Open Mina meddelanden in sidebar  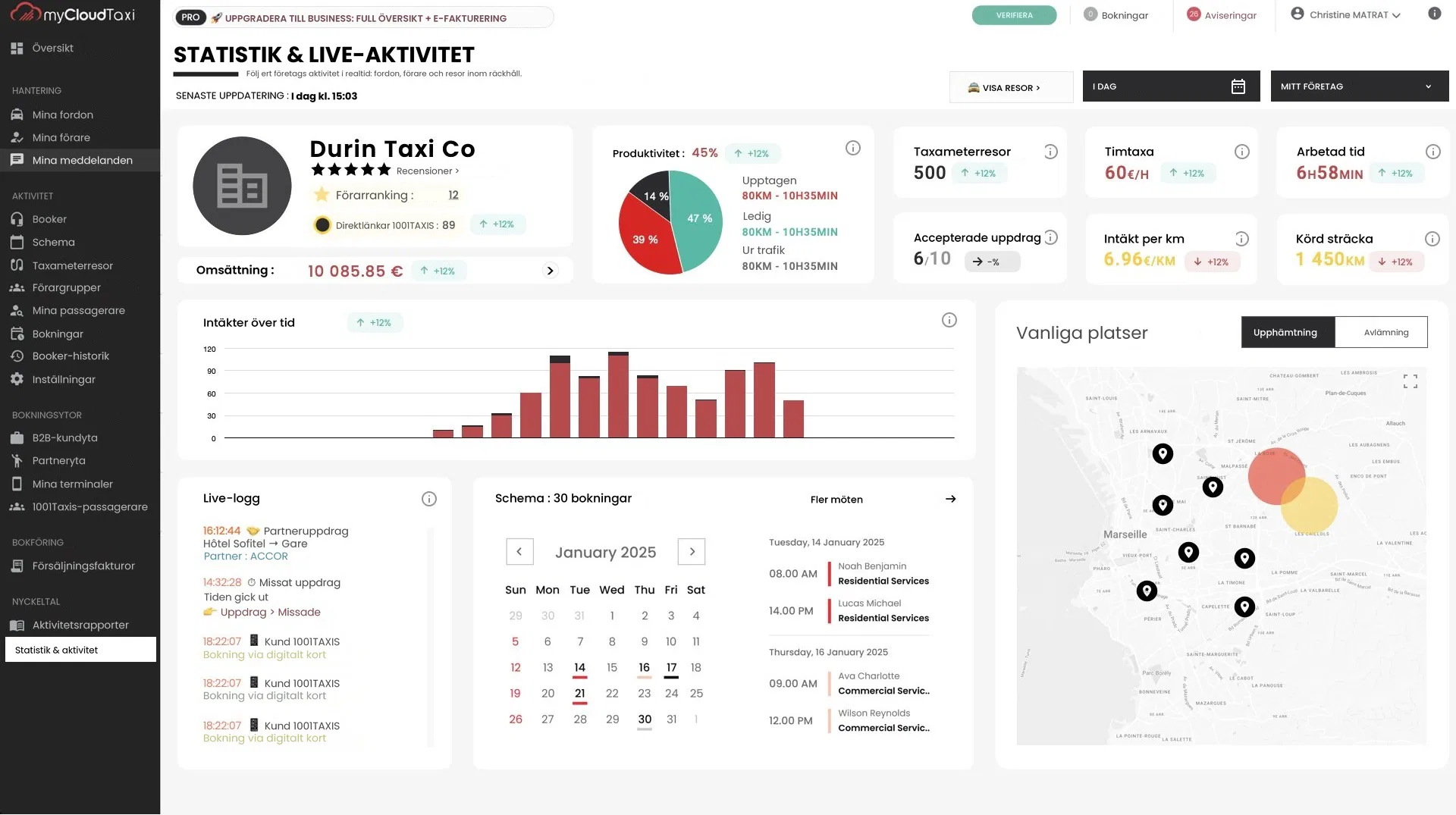tap(80, 160)
